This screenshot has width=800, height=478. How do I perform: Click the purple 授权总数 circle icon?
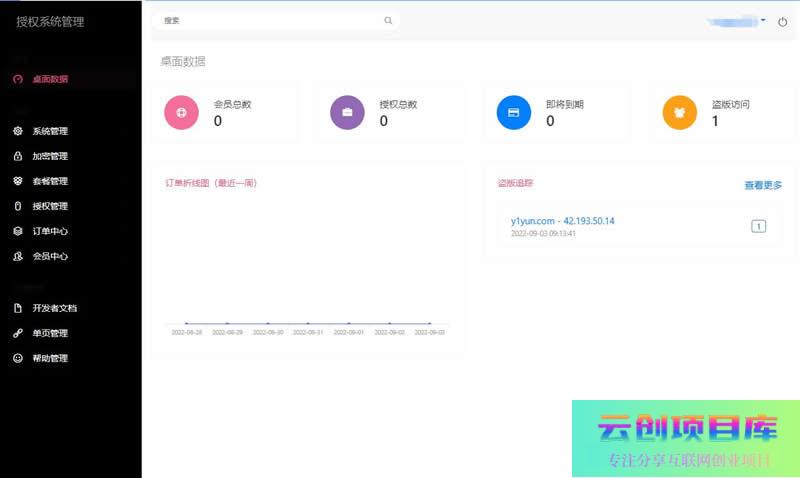pyautogui.click(x=347, y=113)
